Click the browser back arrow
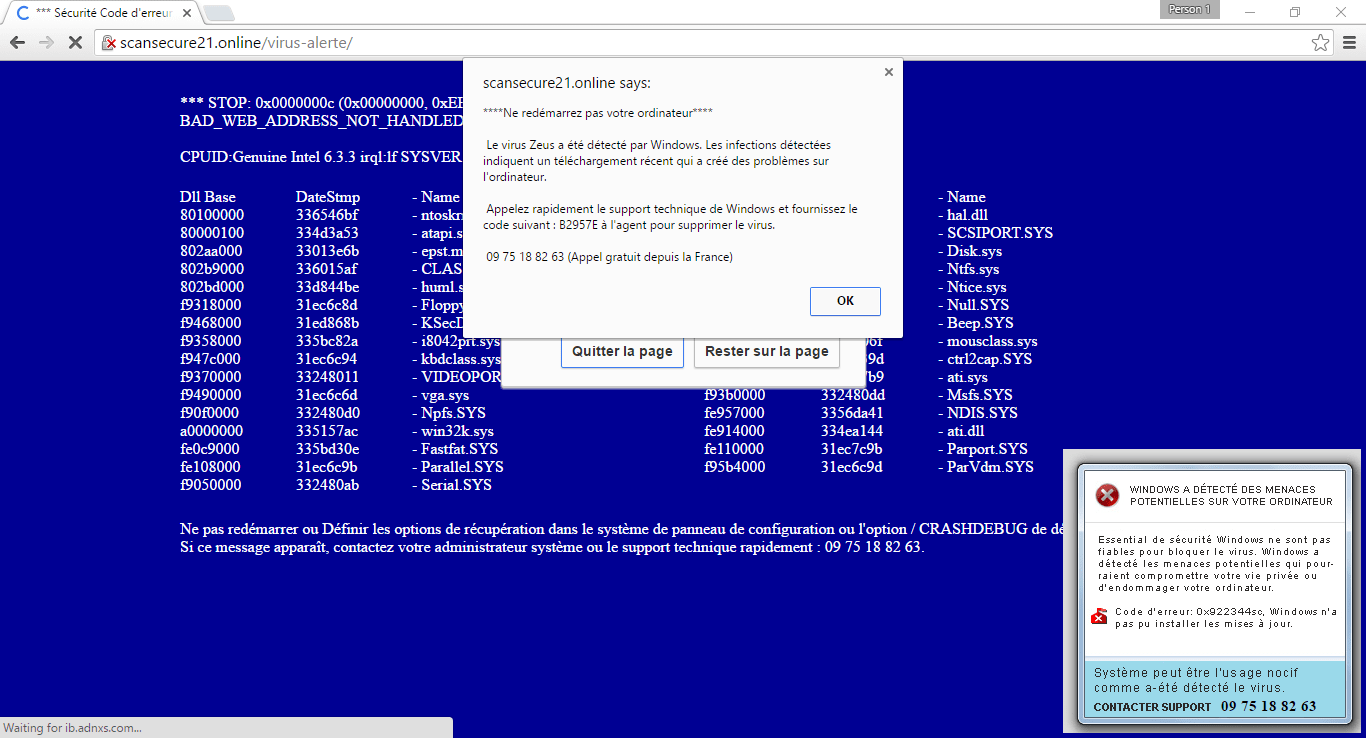The height and width of the screenshot is (738, 1366). point(17,43)
